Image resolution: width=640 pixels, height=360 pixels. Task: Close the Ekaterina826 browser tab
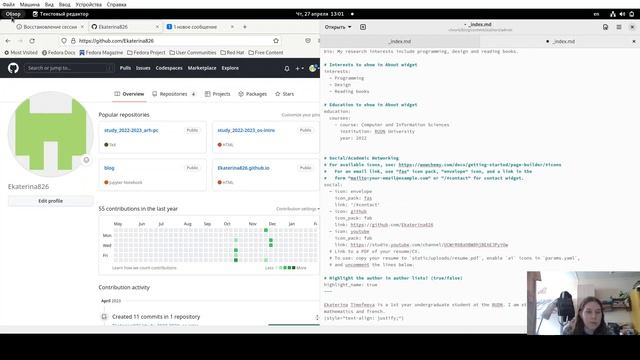(158, 27)
